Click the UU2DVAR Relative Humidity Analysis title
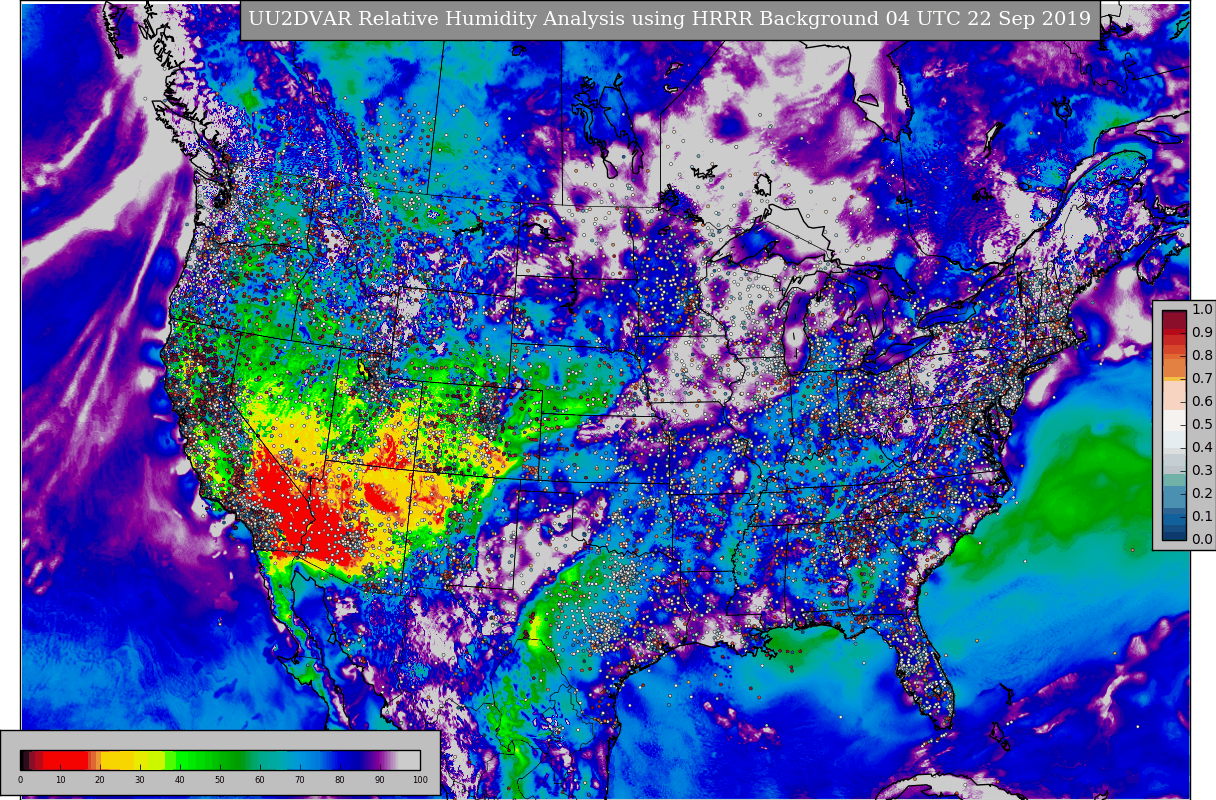1216x800 pixels. [669, 19]
